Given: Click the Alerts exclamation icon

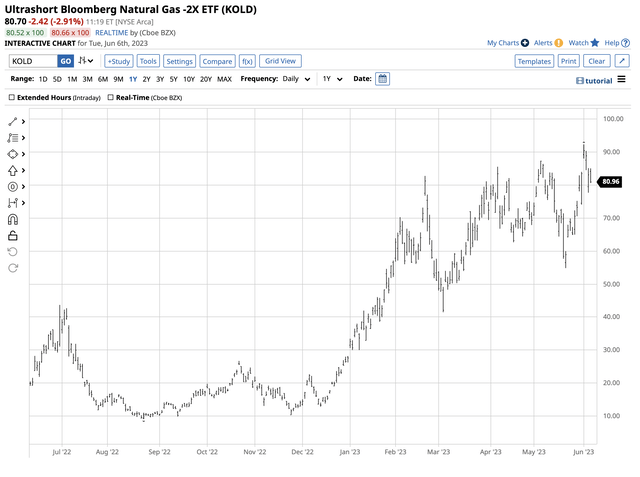Looking at the screenshot, I should pyautogui.click(x=559, y=43).
